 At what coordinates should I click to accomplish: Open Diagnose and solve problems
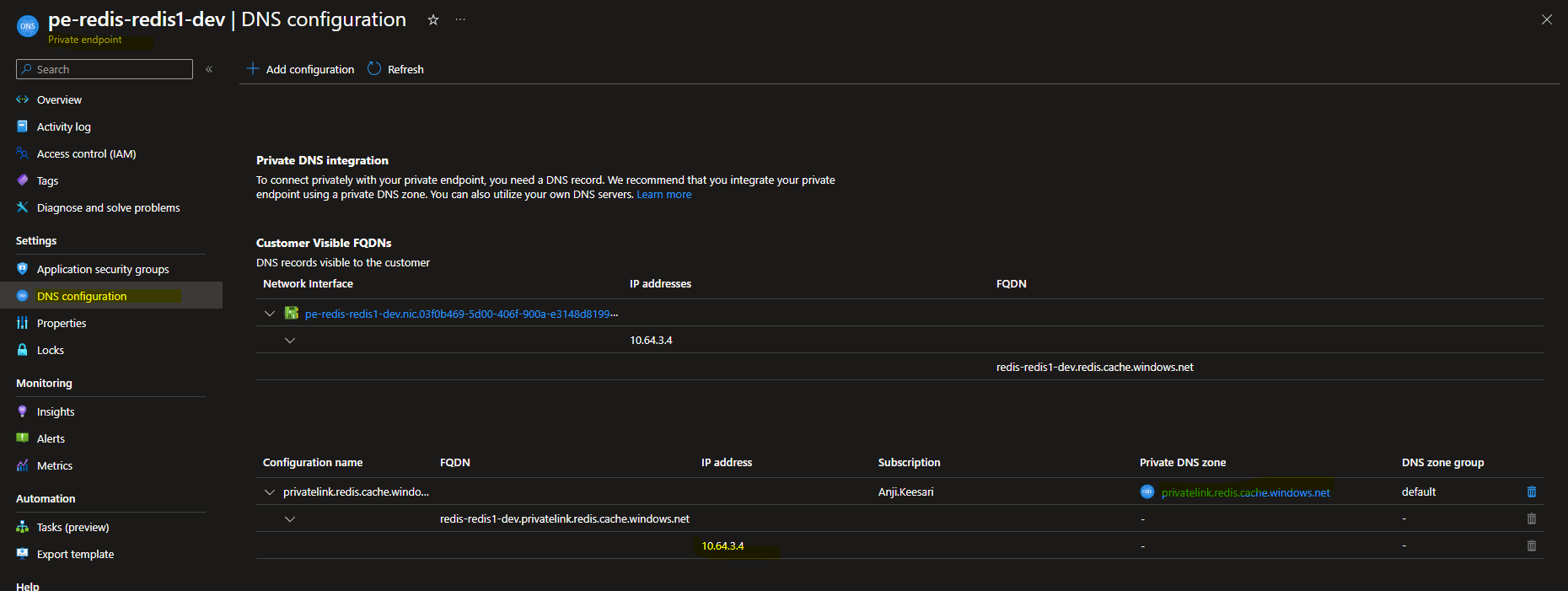pyautogui.click(x=109, y=207)
